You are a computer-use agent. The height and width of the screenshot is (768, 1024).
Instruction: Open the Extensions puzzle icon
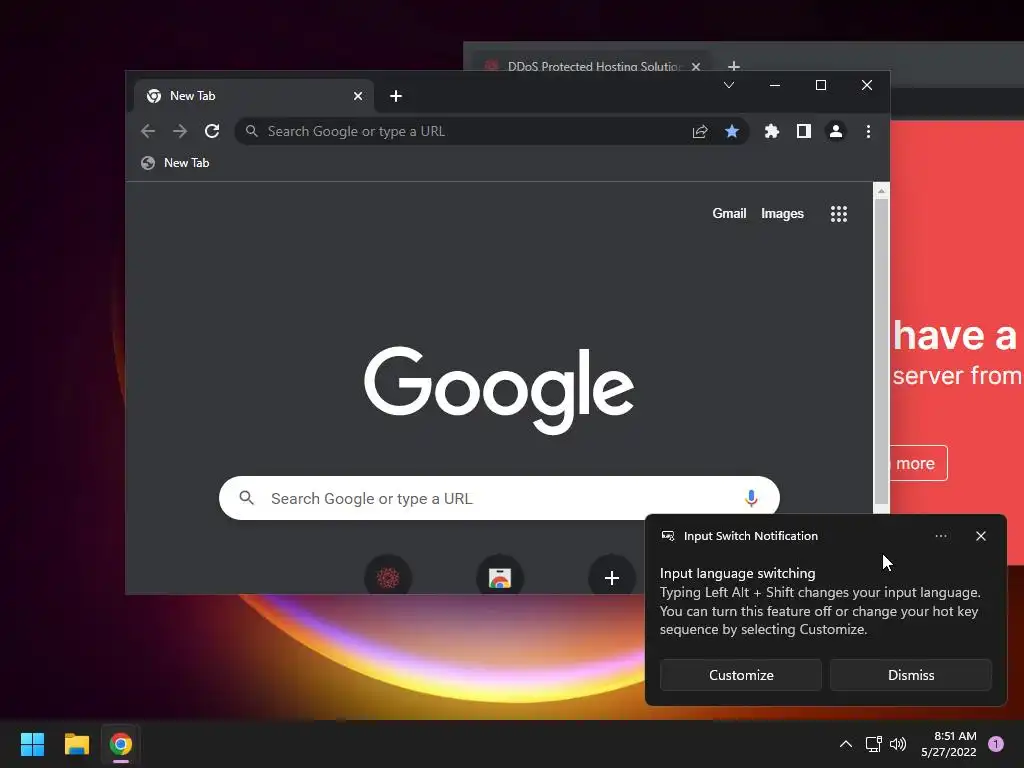click(772, 131)
